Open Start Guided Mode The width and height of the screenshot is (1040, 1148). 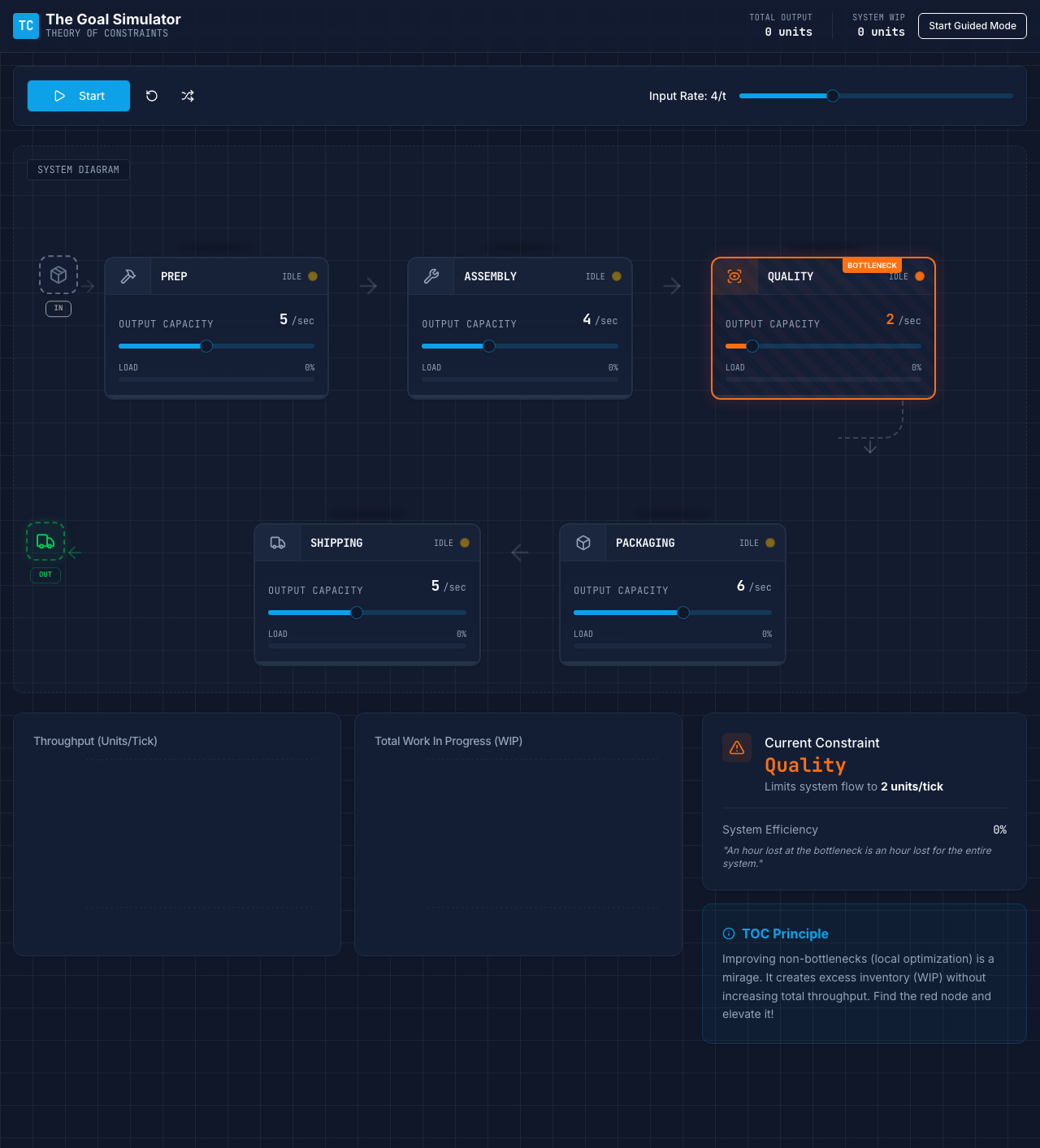point(972,26)
